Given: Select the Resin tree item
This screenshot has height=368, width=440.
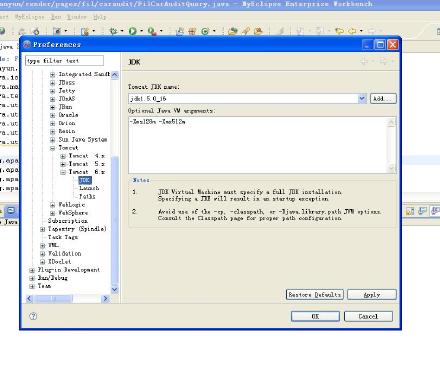Looking at the screenshot, I should (67, 131).
